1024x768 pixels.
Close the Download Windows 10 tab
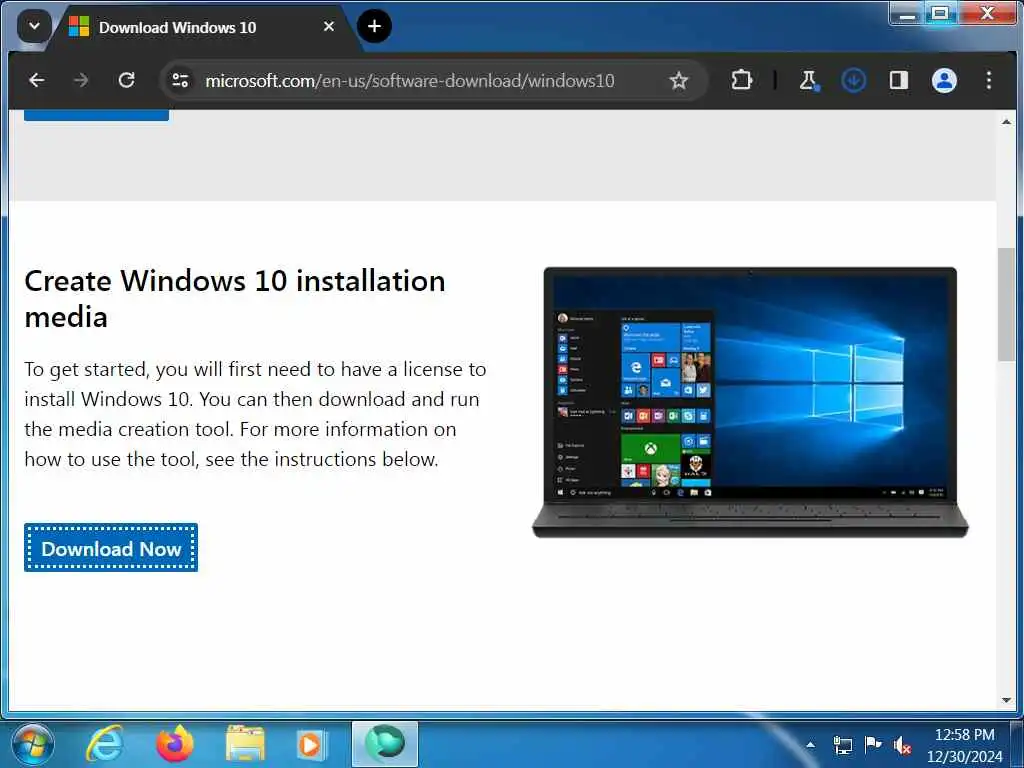point(328,27)
